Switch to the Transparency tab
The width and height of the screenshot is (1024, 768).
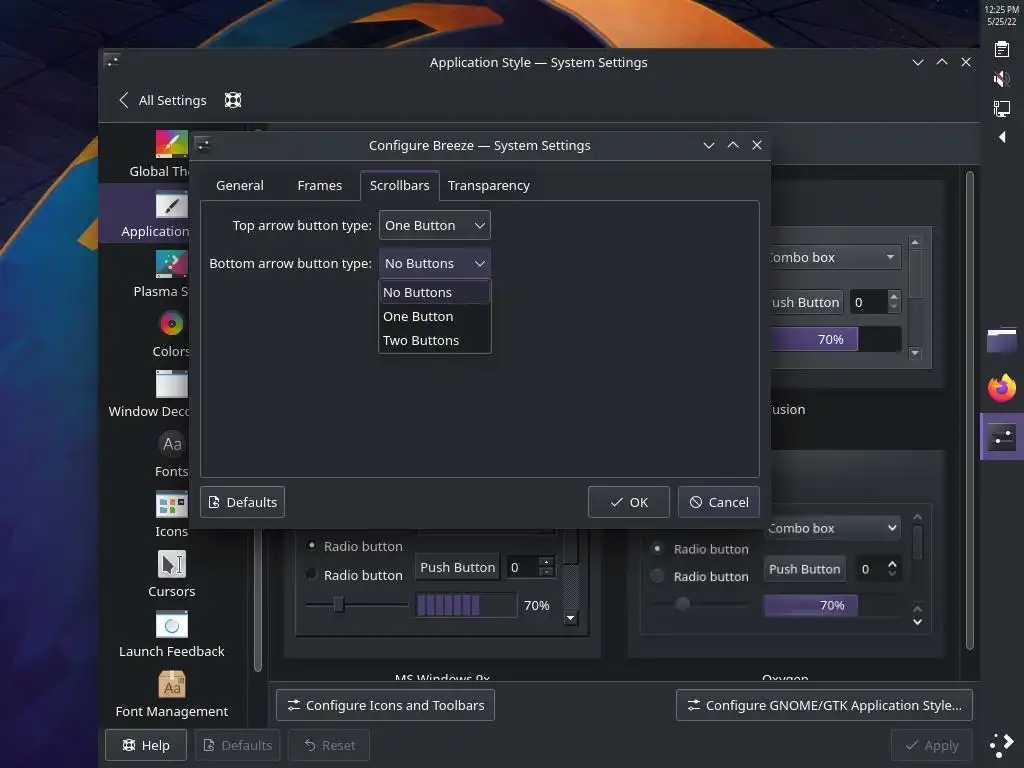[x=488, y=185]
